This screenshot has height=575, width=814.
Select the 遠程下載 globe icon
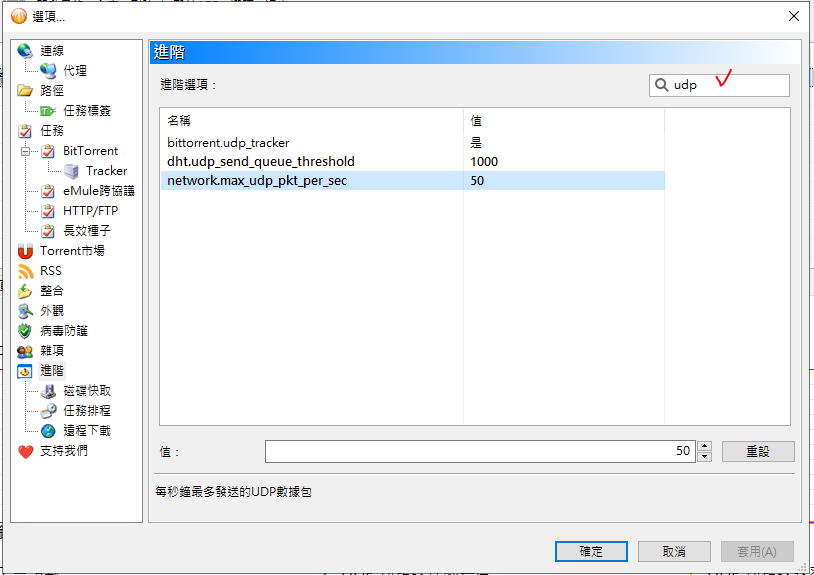point(48,431)
